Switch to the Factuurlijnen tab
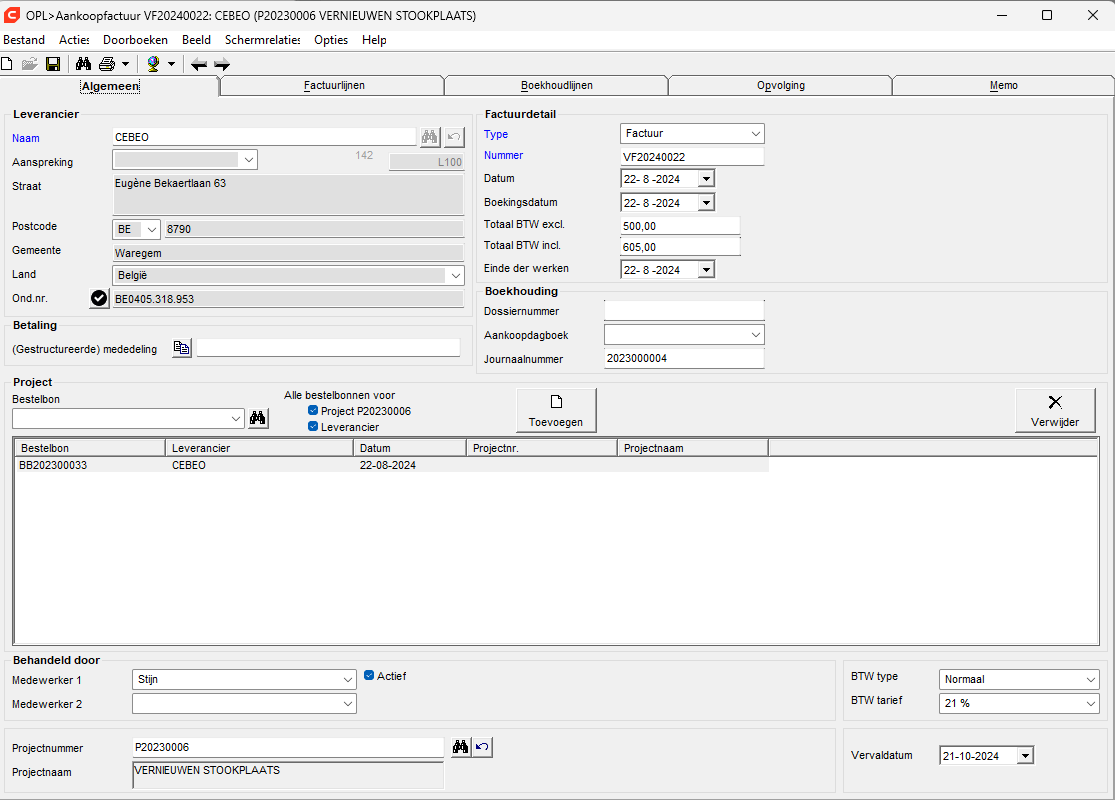1115x800 pixels. [x=334, y=85]
